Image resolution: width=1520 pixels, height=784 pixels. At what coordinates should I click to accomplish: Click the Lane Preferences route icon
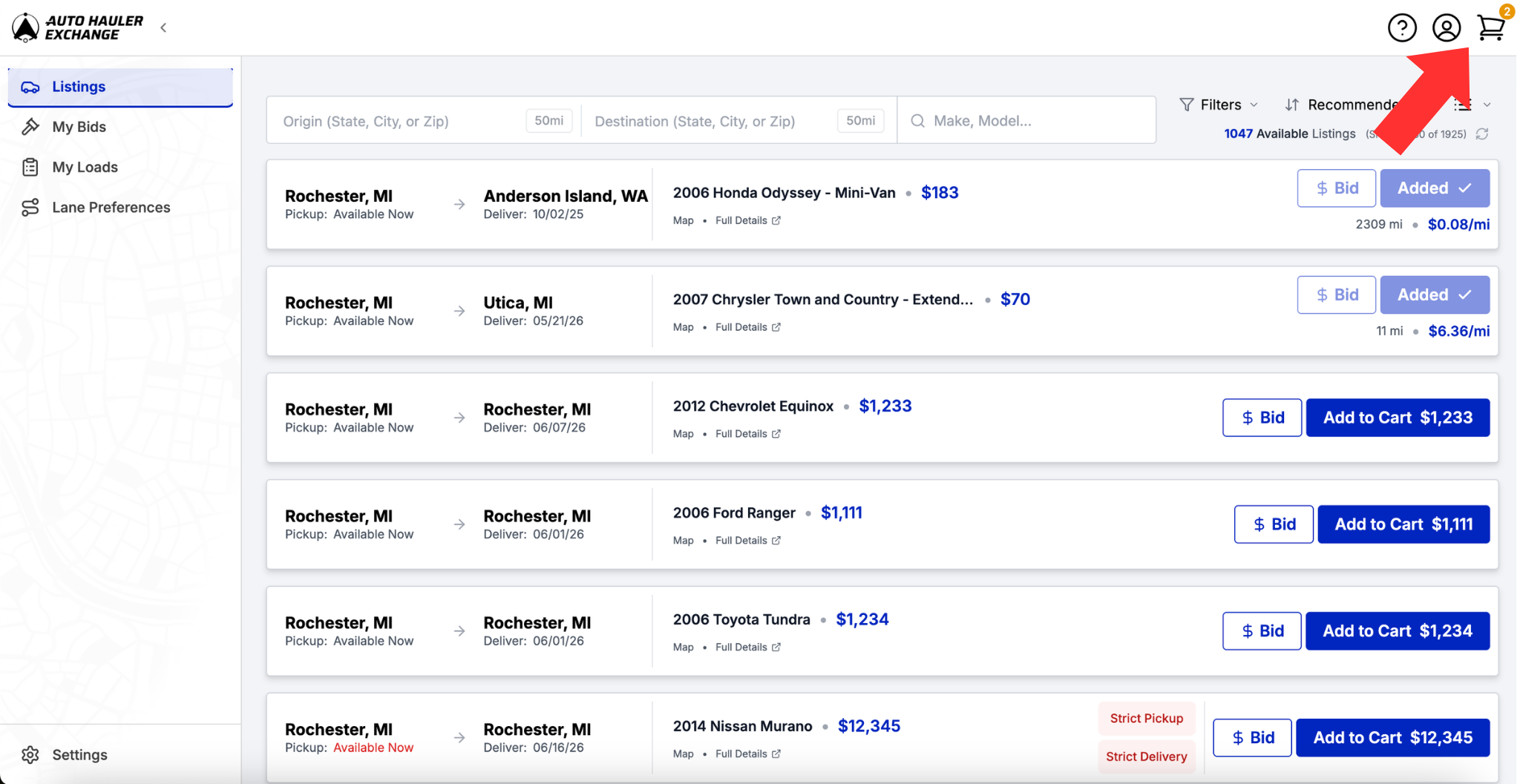point(30,208)
